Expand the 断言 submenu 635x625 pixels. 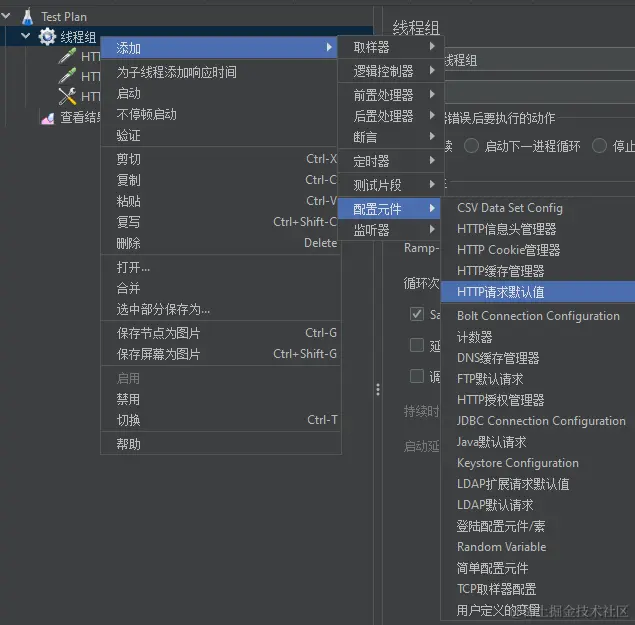click(x=391, y=137)
